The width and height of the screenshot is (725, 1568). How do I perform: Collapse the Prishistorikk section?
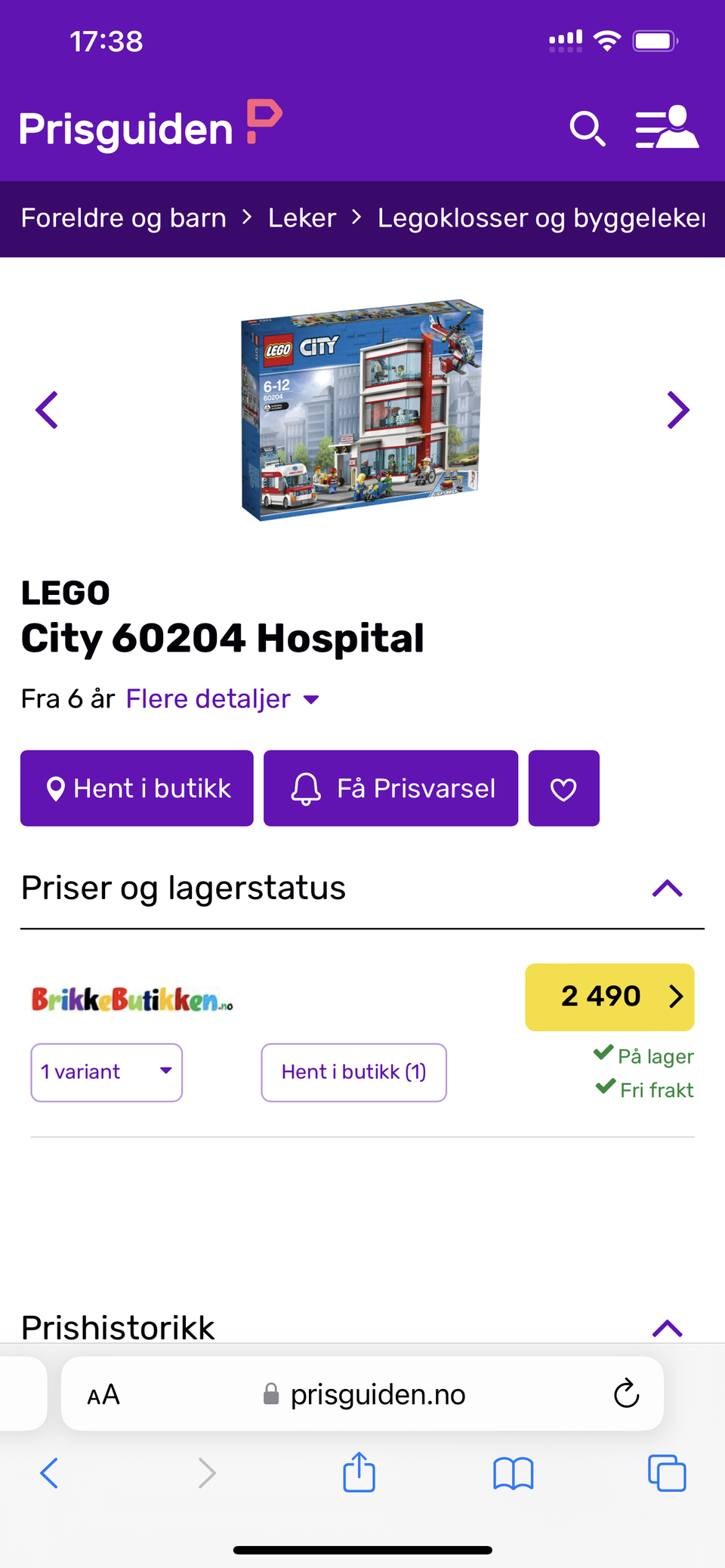click(667, 1329)
